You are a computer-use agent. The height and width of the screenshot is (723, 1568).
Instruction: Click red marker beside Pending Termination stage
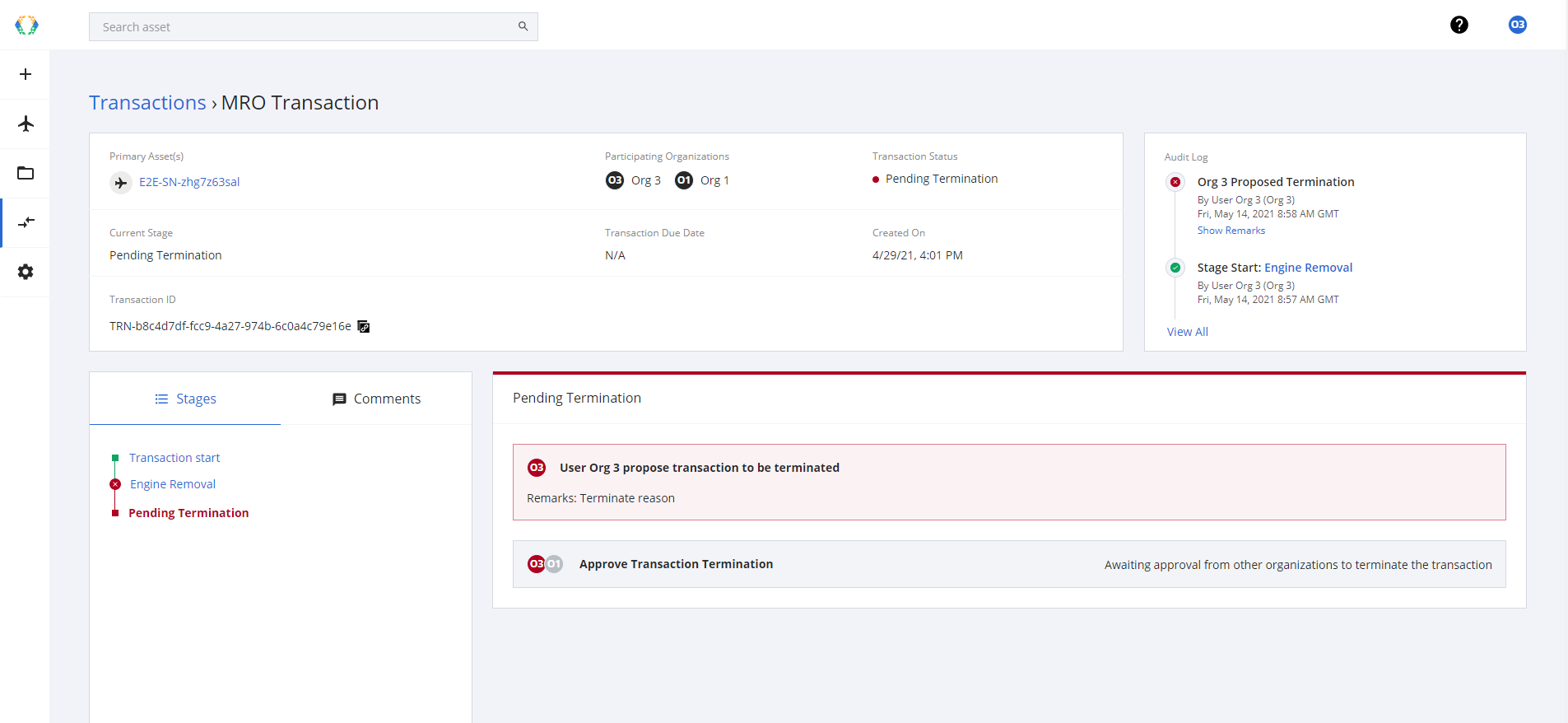tap(115, 513)
